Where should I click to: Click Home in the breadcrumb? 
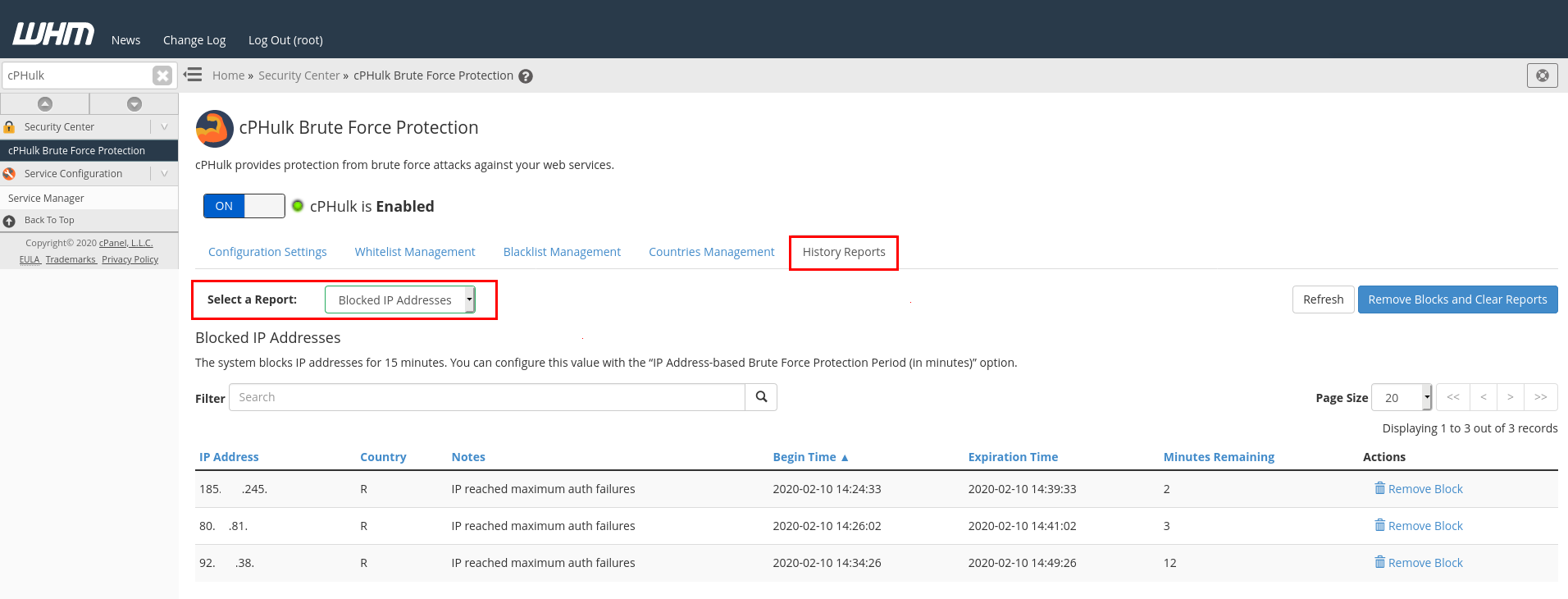point(228,75)
